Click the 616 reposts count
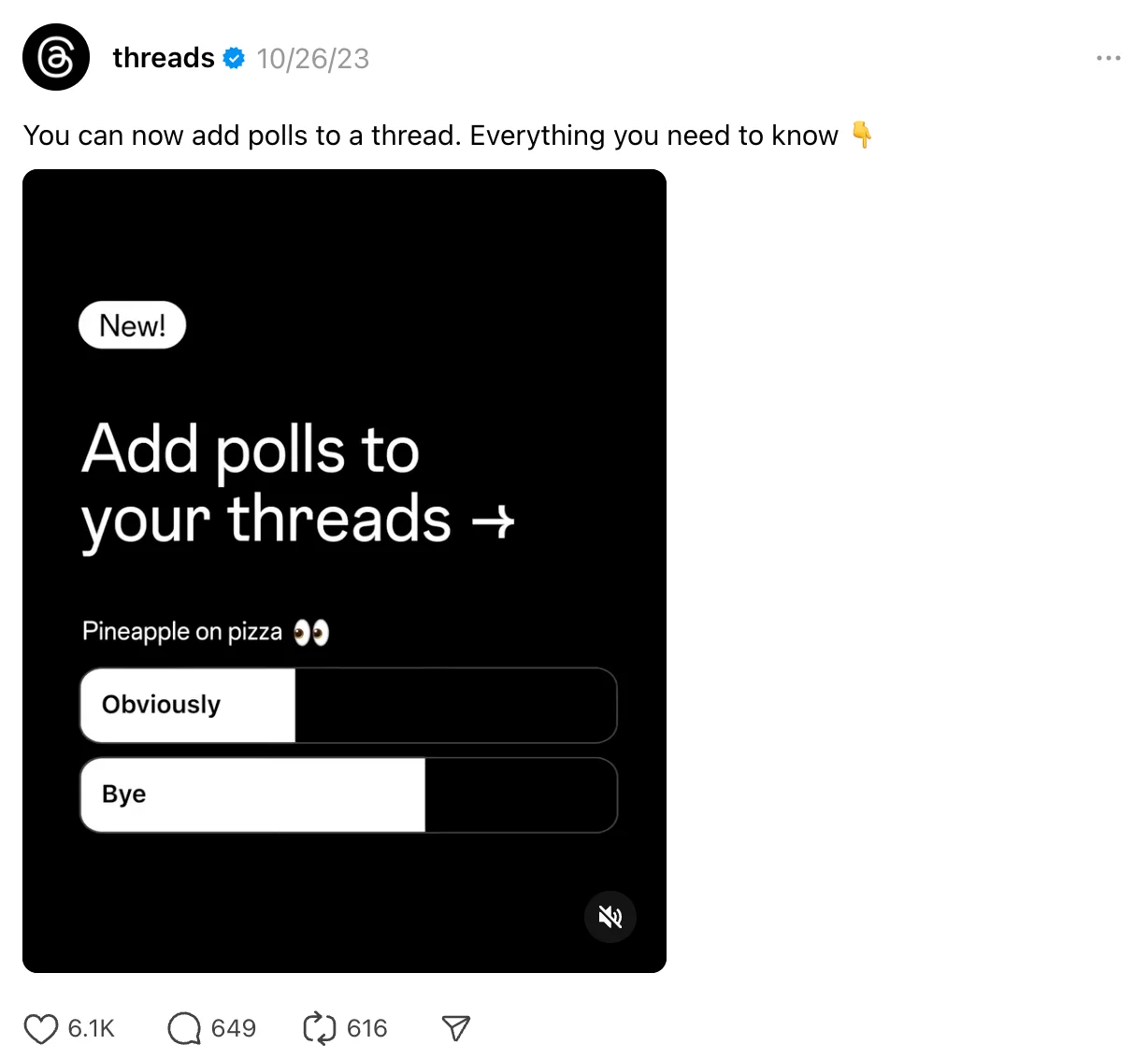Screen dimensions: 1148x1059 tap(366, 1029)
